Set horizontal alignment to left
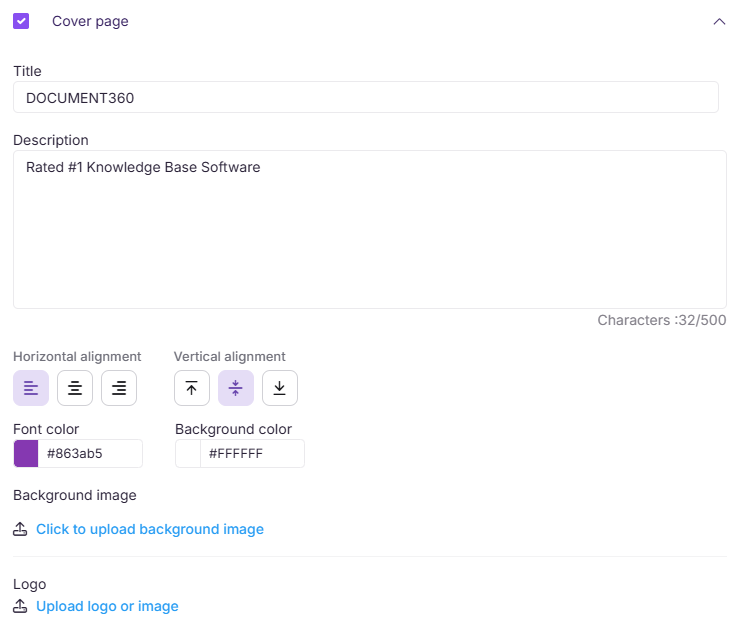Viewport: 739px width, 644px height. (x=31, y=388)
